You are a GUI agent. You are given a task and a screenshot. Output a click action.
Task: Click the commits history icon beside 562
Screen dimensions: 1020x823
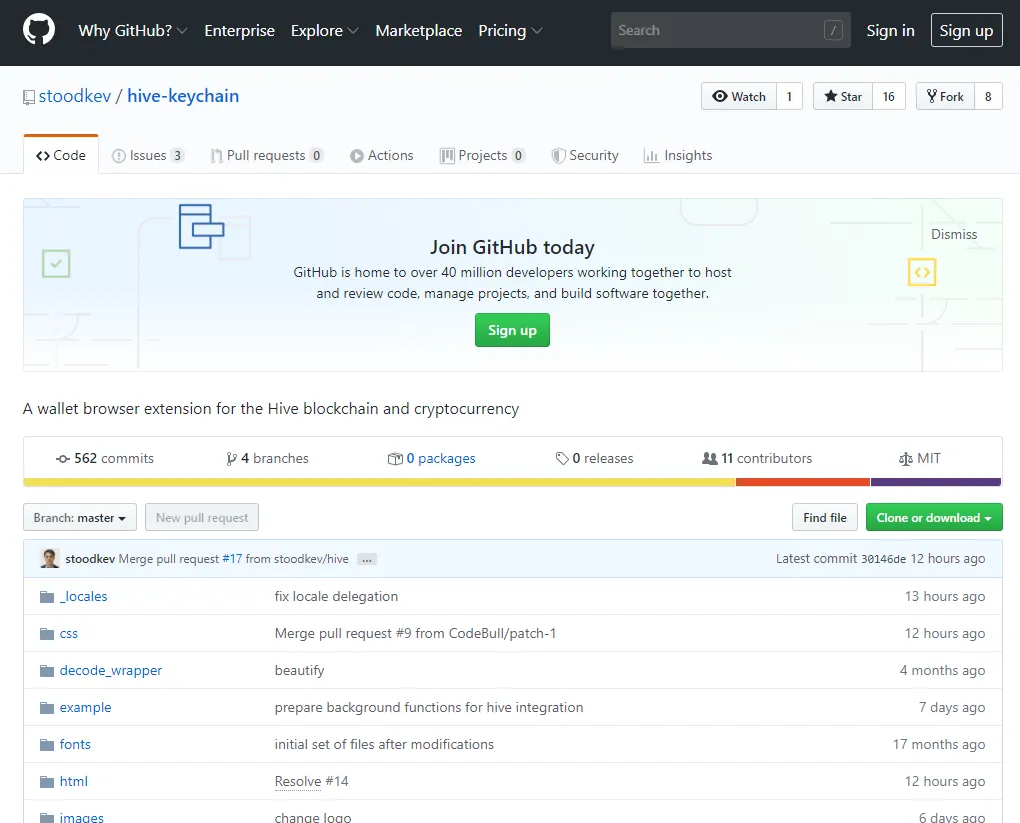63,459
